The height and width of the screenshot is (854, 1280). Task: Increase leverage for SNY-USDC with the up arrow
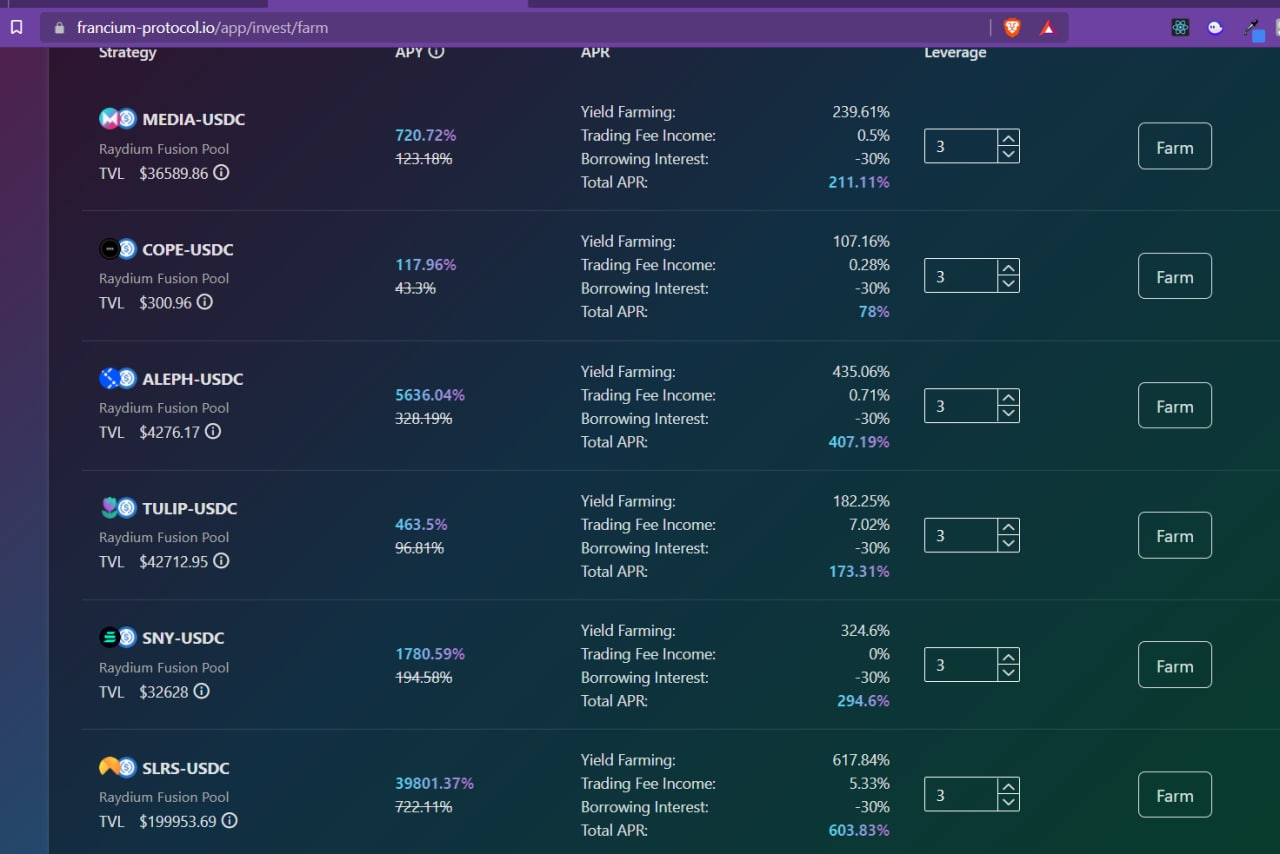pyautogui.click(x=1008, y=657)
